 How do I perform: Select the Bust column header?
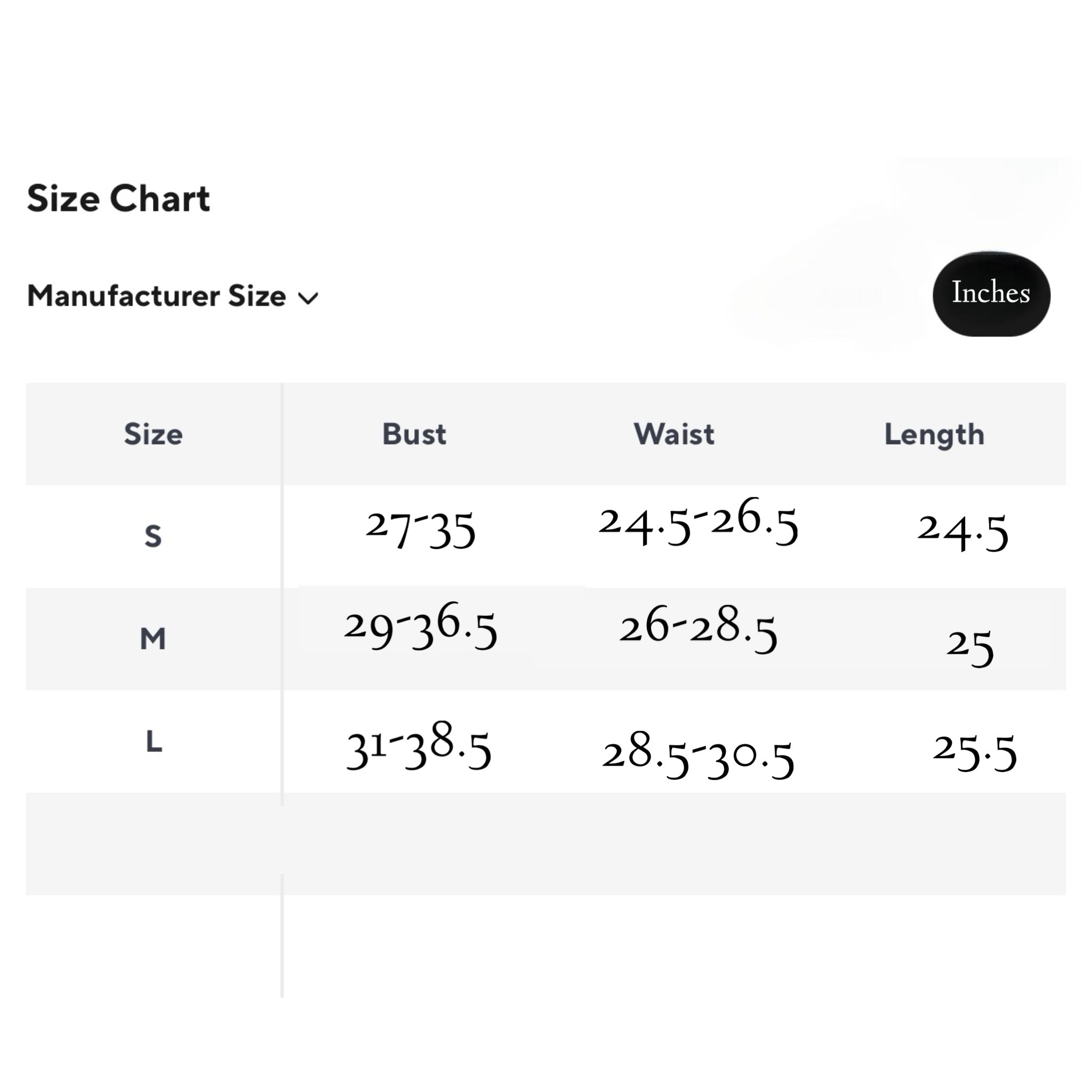coord(414,434)
